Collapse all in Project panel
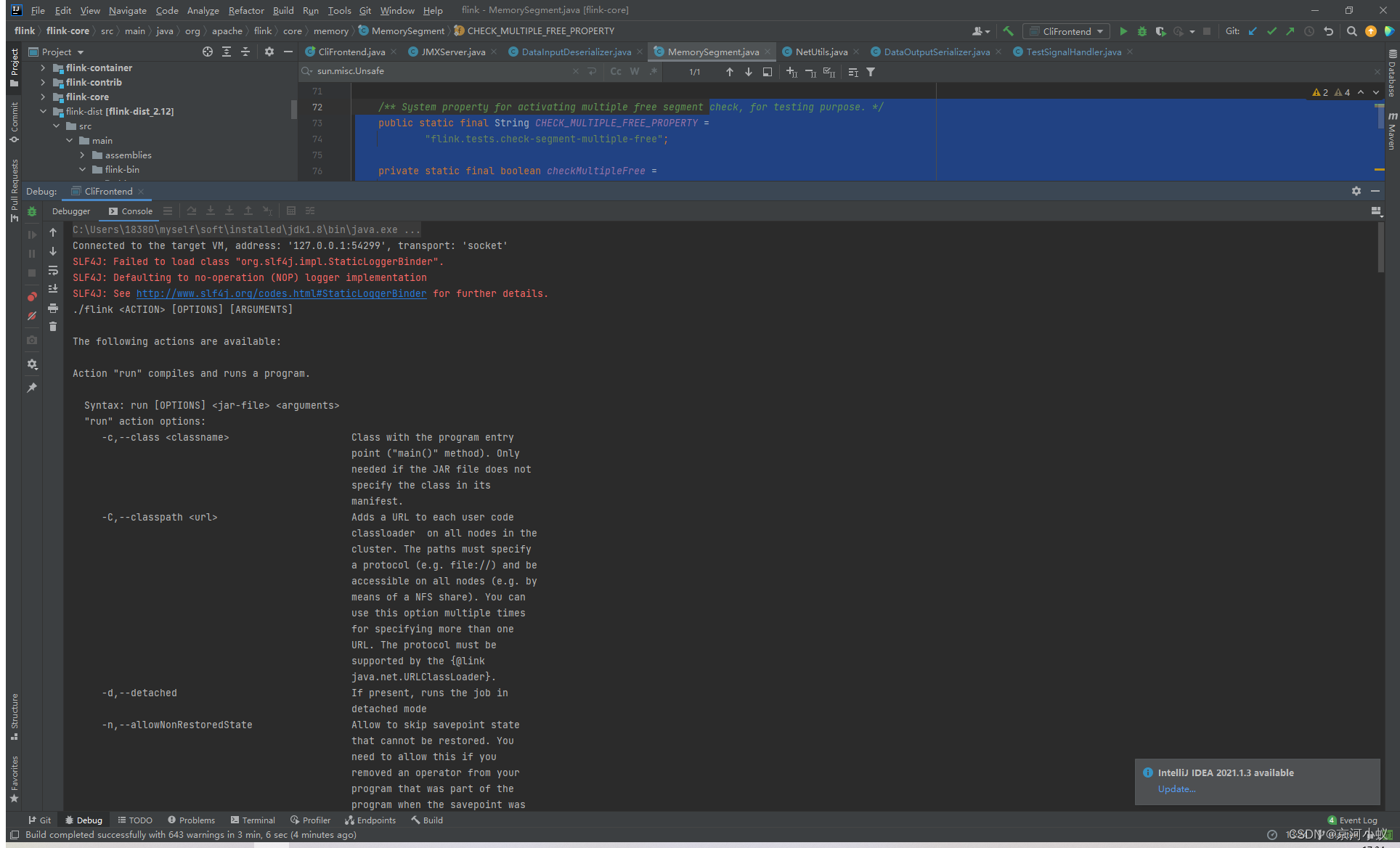The width and height of the screenshot is (1400, 848). point(245,52)
